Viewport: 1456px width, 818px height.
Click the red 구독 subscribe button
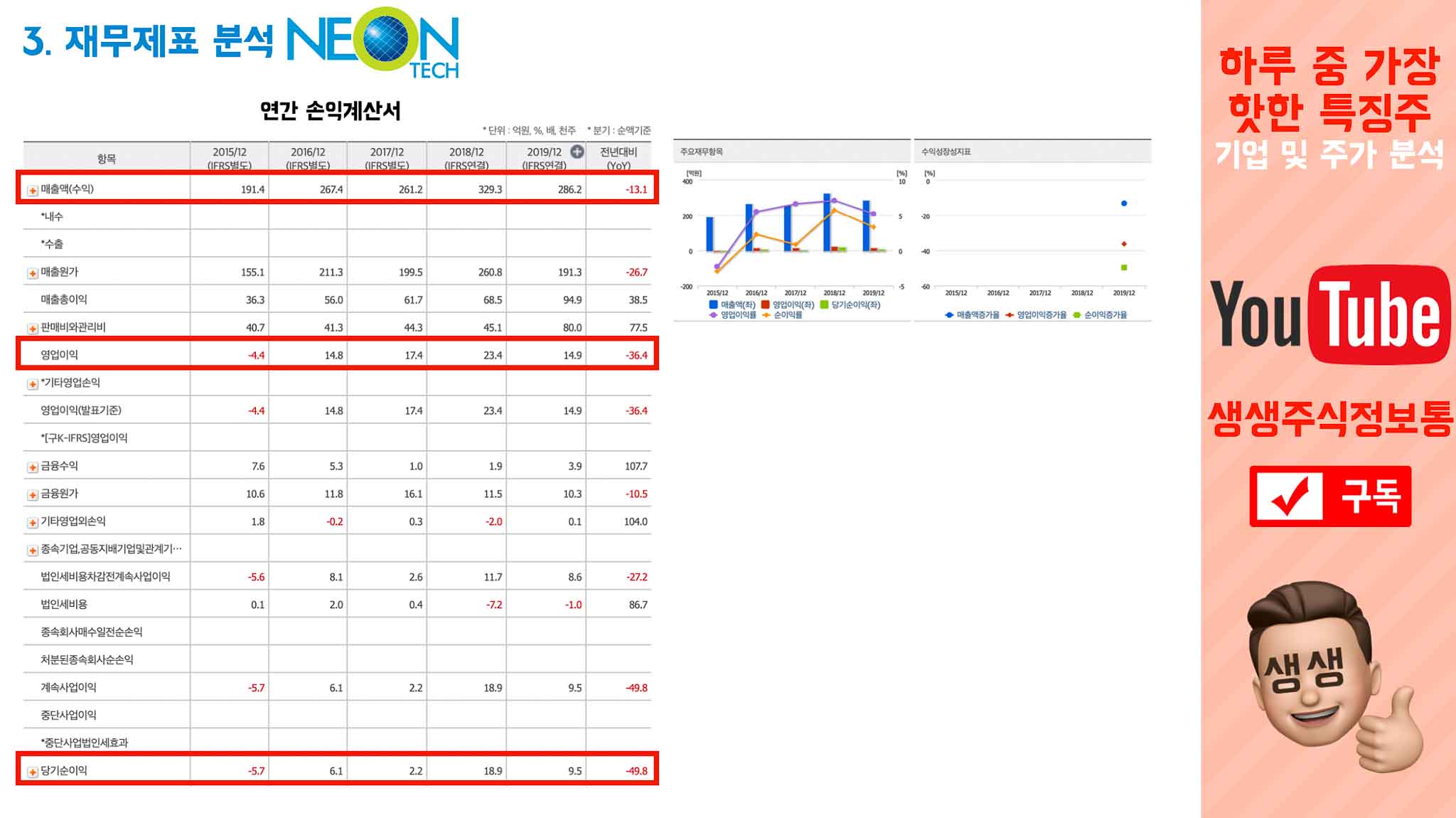point(1329,496)
